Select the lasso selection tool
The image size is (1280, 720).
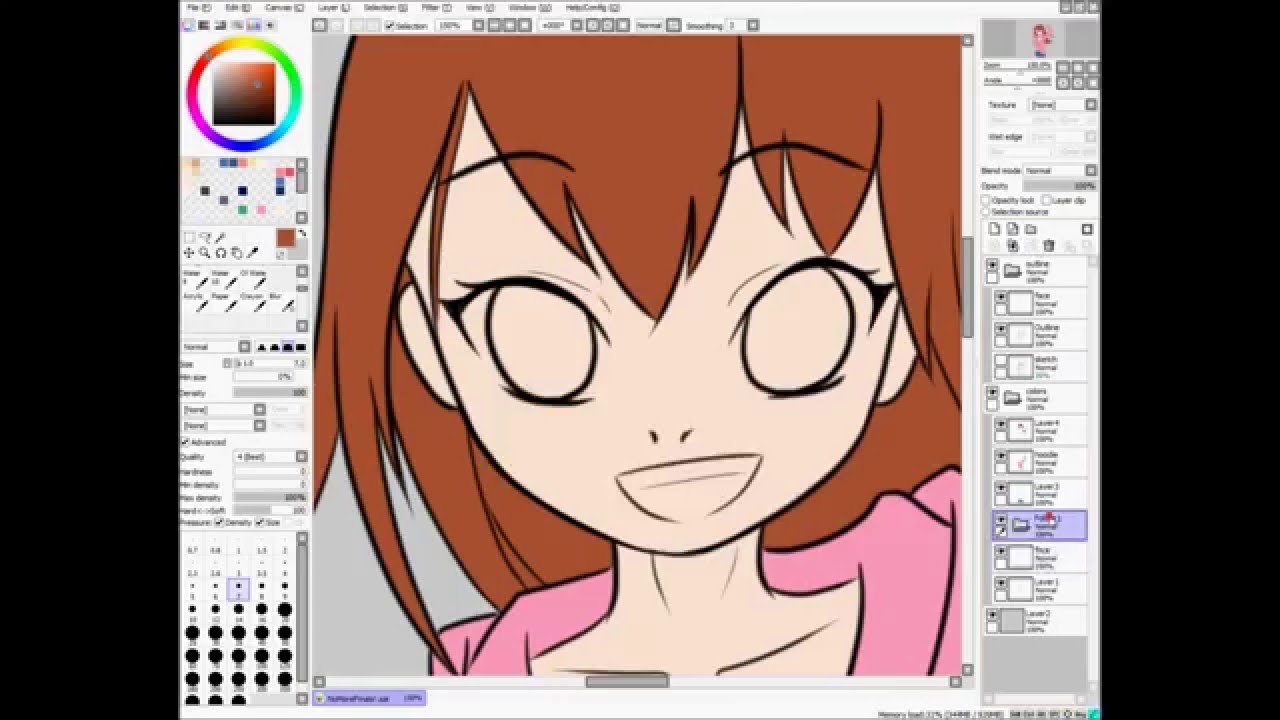(205, 237)
